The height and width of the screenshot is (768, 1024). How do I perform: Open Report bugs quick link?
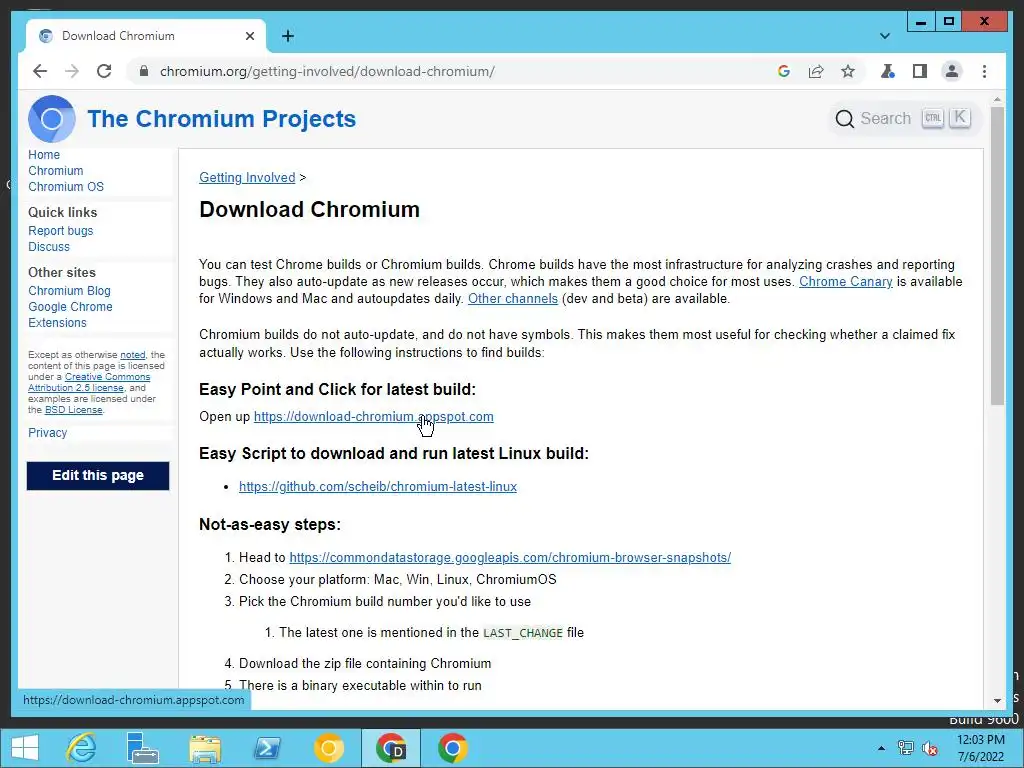pyautogui.click(x=61, y=231)
